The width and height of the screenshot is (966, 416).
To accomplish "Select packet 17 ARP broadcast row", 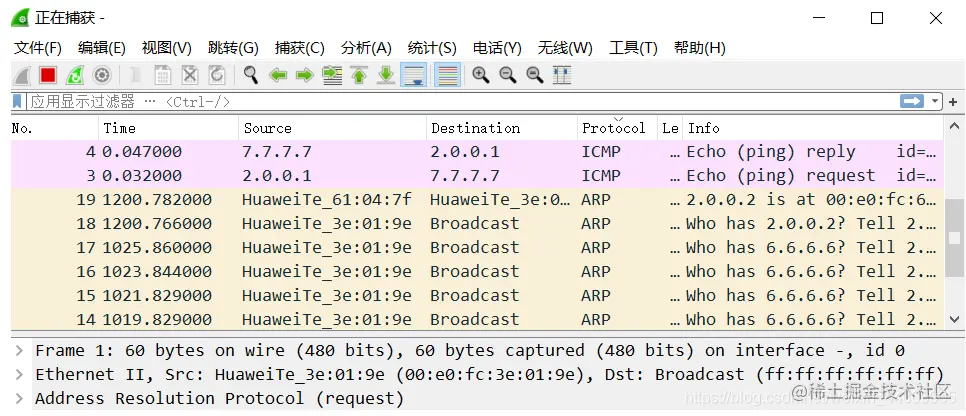I will [477, 248].
